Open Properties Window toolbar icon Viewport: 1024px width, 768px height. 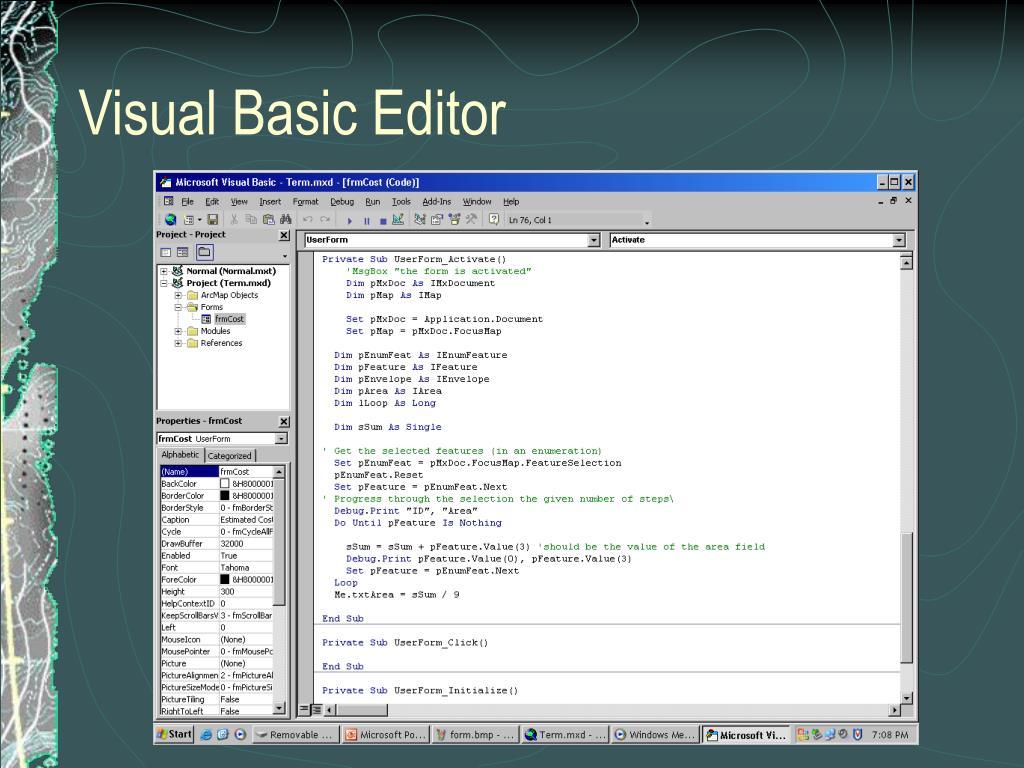[x=436, y=220]
